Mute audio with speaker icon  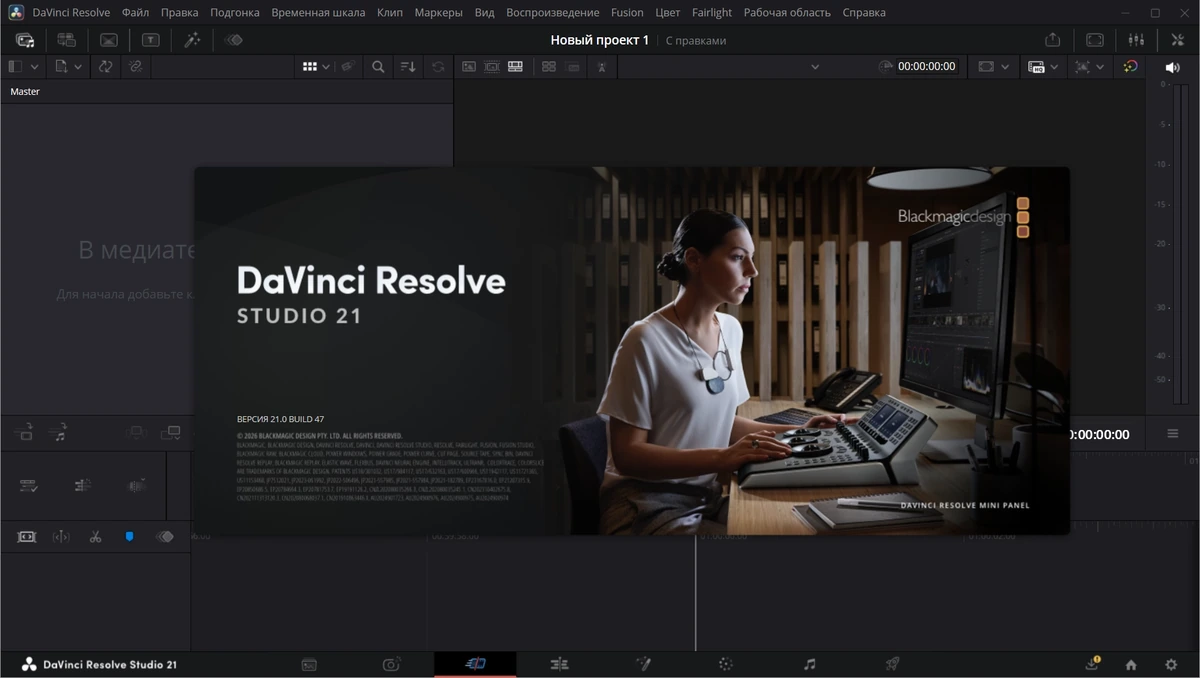point(1173,67)
